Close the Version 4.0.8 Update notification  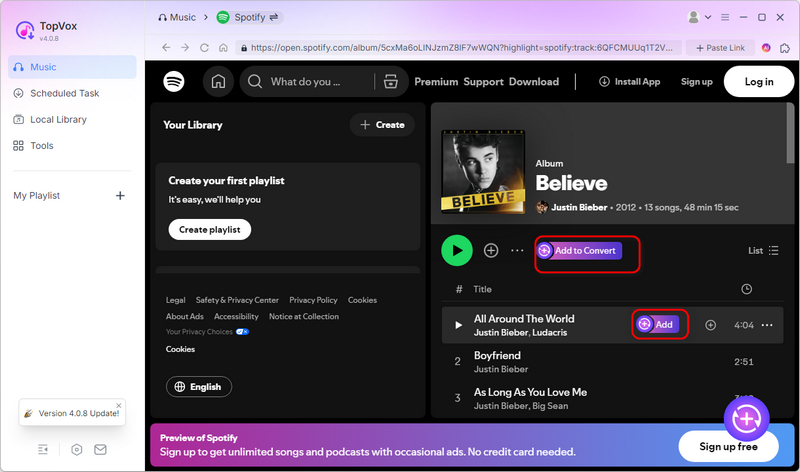coord(119,406)
